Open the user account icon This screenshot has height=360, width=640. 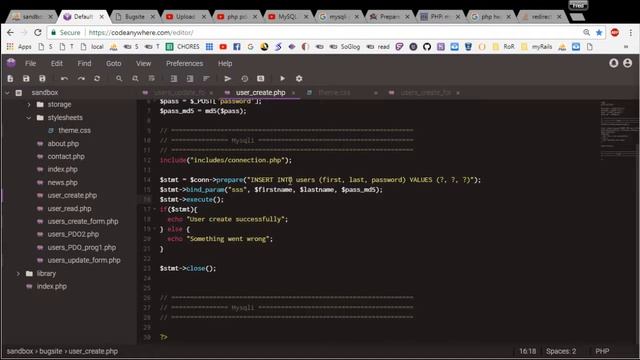628,63
